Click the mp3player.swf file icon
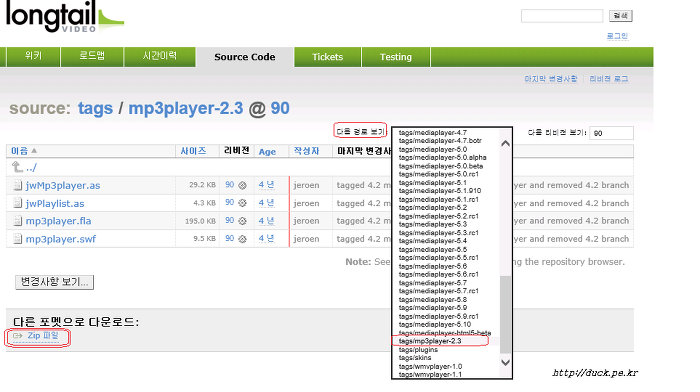The image size is (700, 392). click(17, 239)
